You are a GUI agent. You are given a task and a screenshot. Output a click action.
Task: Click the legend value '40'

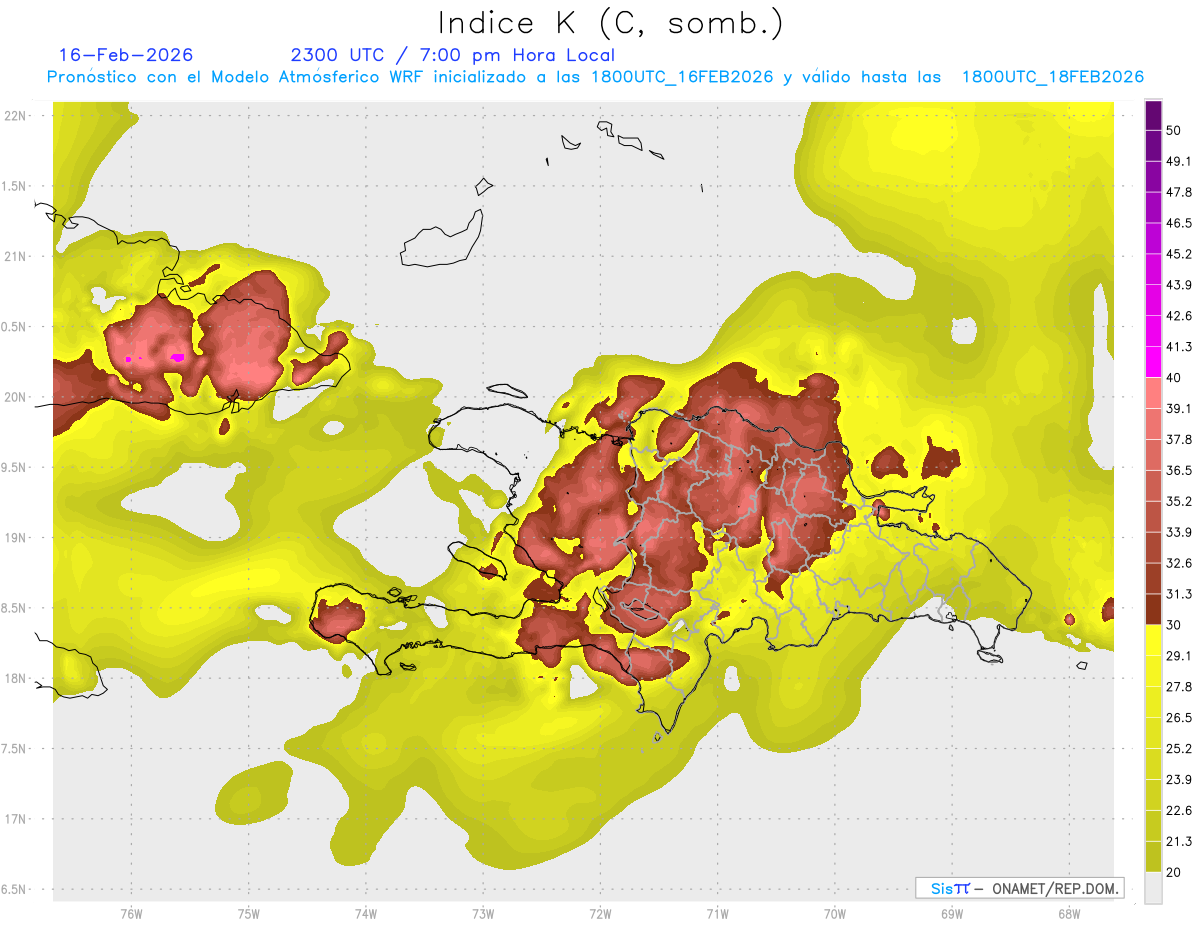[x=1174, y=378]
